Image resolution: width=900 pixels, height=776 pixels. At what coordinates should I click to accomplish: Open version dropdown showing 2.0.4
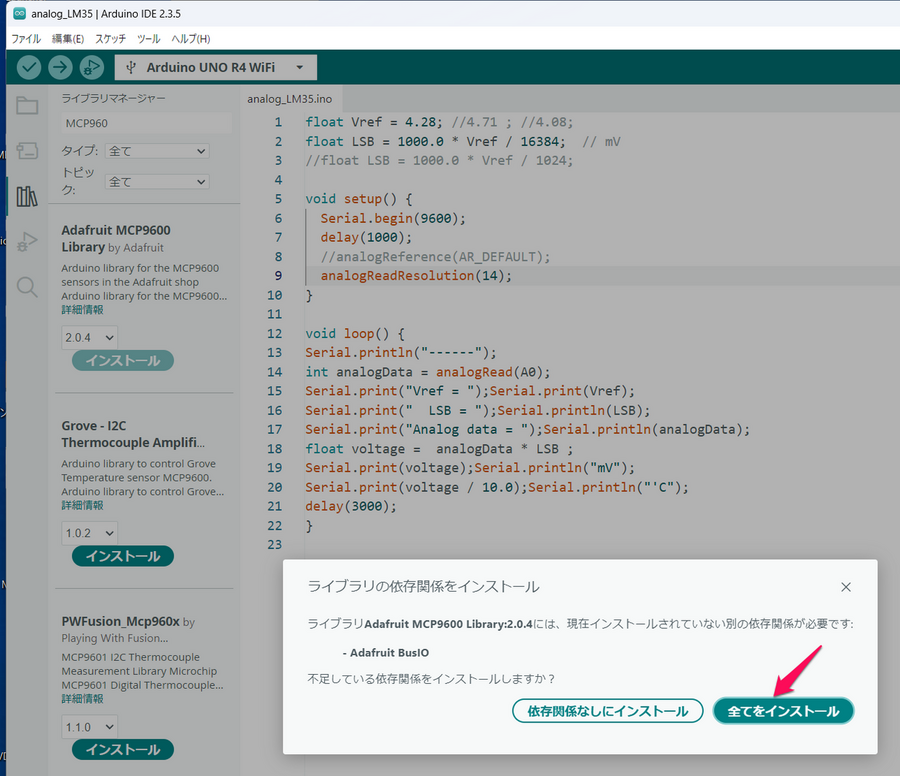(x=90, y=337)
